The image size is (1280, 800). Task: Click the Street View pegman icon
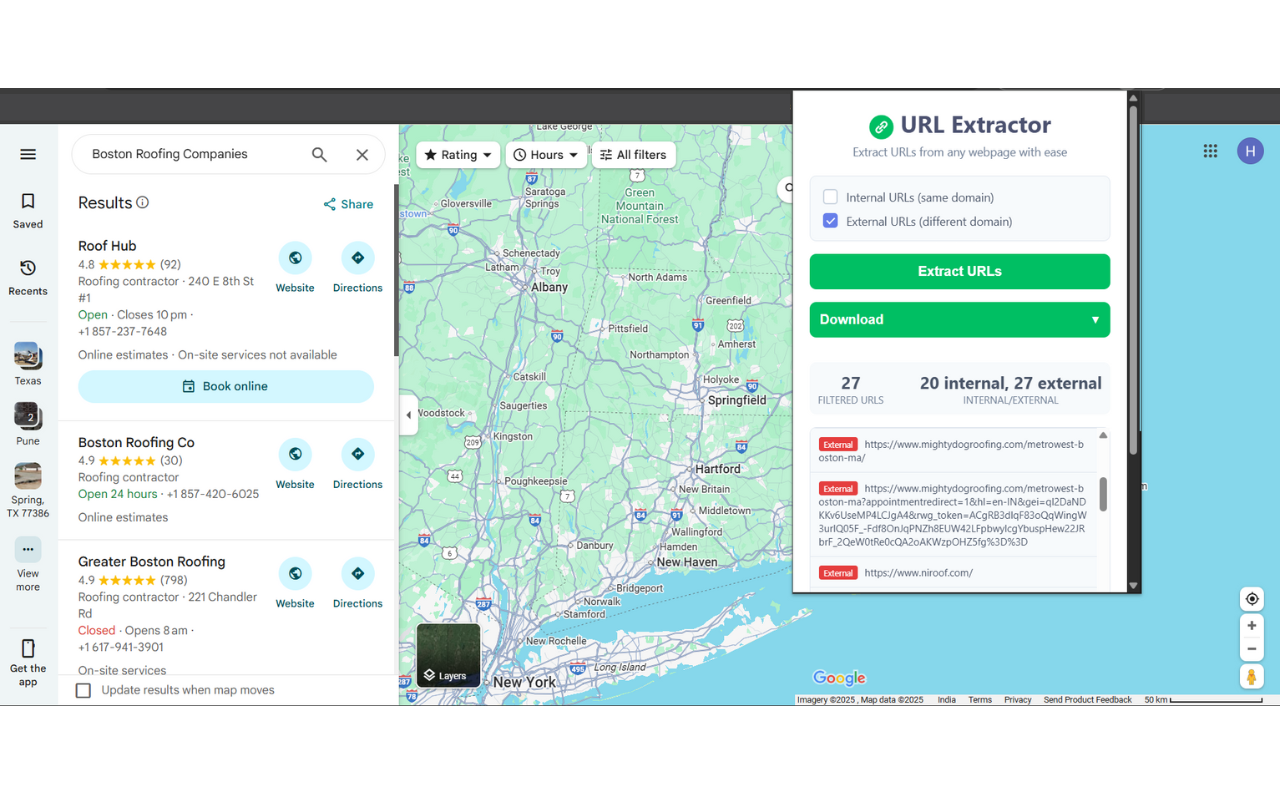(1251, 677)
